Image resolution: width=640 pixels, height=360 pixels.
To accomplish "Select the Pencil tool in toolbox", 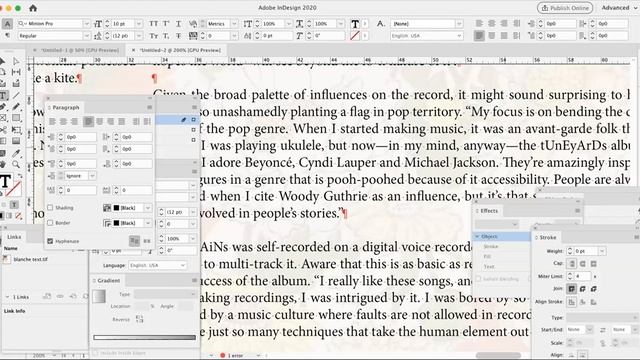I will point(16,107).
